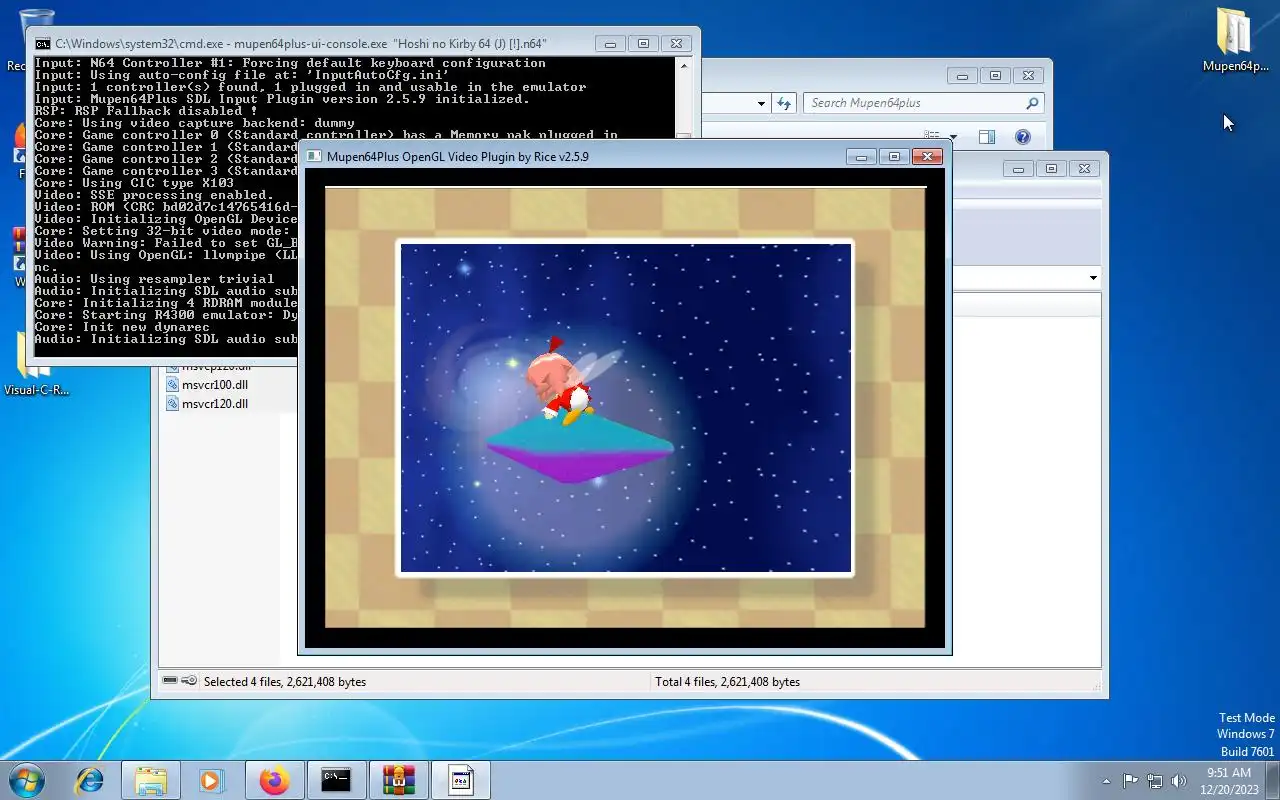Change your view icon in Explorer
The width and height of the screenshot is (1280, 800).
[x=933, y=137]
